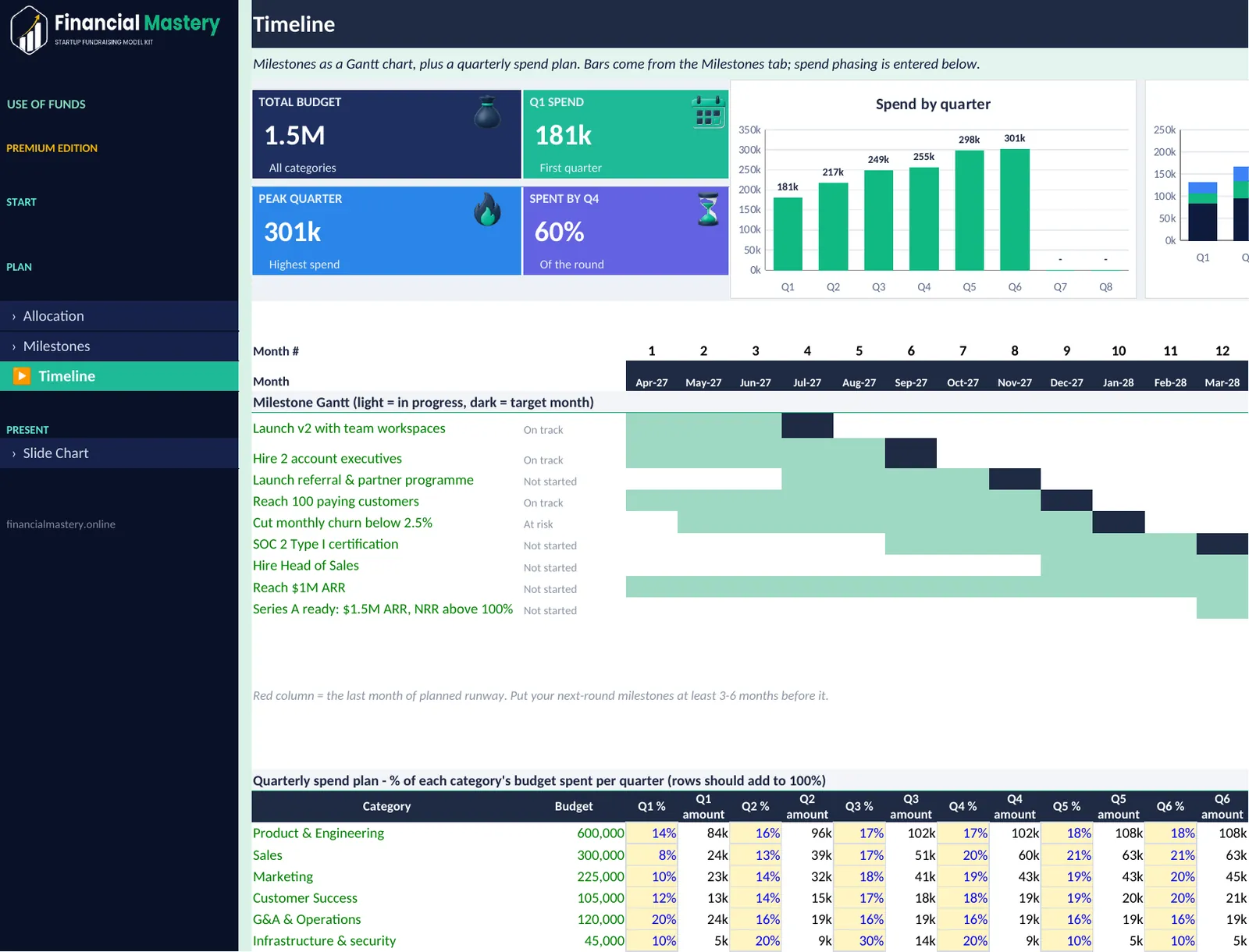This screenshot has width=1249, height=952.
Task: Click the Q4 bar labeled 255k in chart
Action: pos(924,218)
